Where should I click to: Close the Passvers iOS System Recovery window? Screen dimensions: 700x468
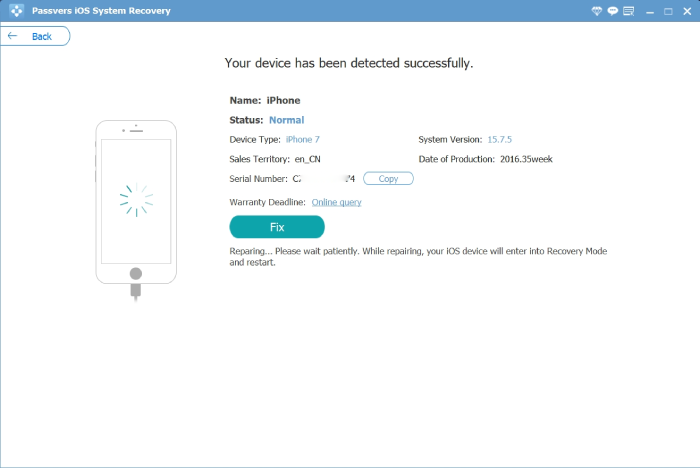tap(687, 12)
